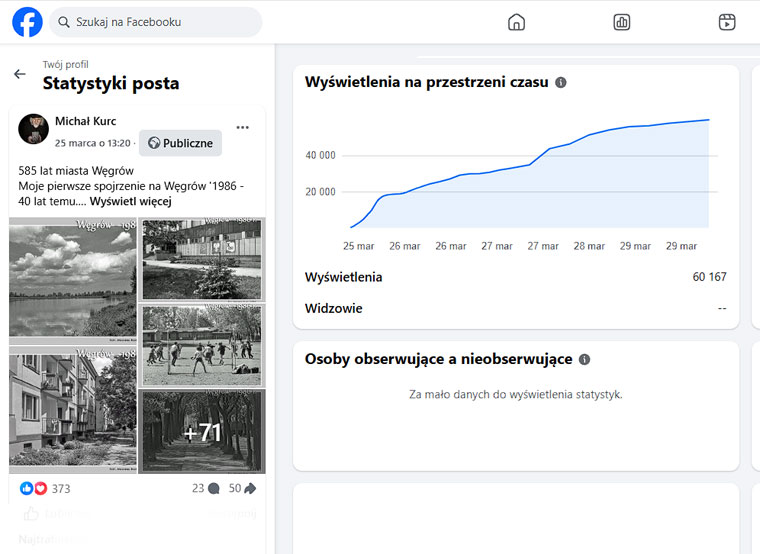Image resolution: width=760 pixels, height=554 pixels.
Task: Open the +71 more photos thumbnail
Action: click(x=203, y=432)
